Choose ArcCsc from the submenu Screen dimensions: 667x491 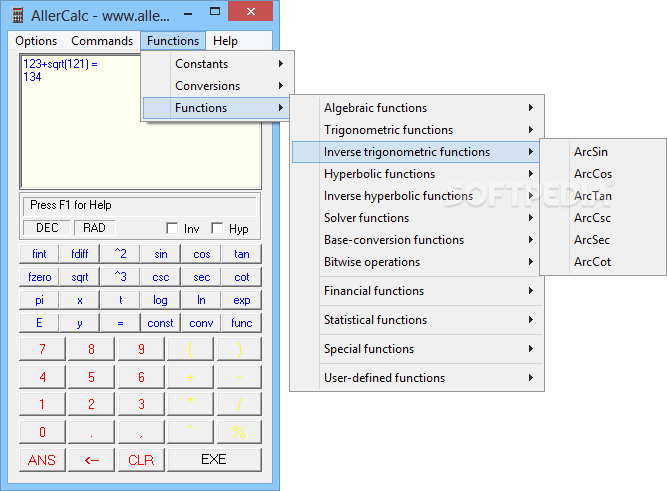(x=602, y=218)
